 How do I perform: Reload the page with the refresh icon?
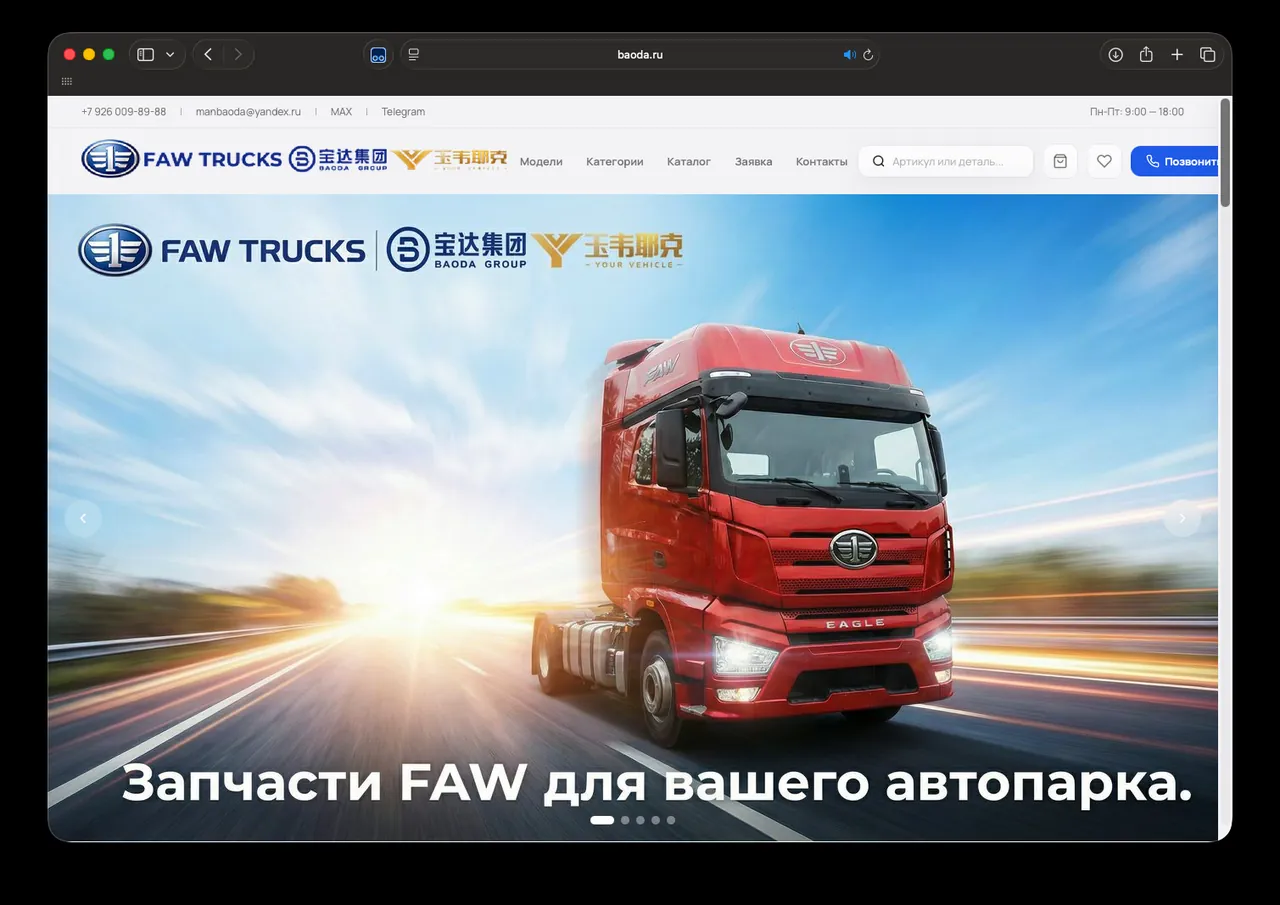[x=868, y=55]
